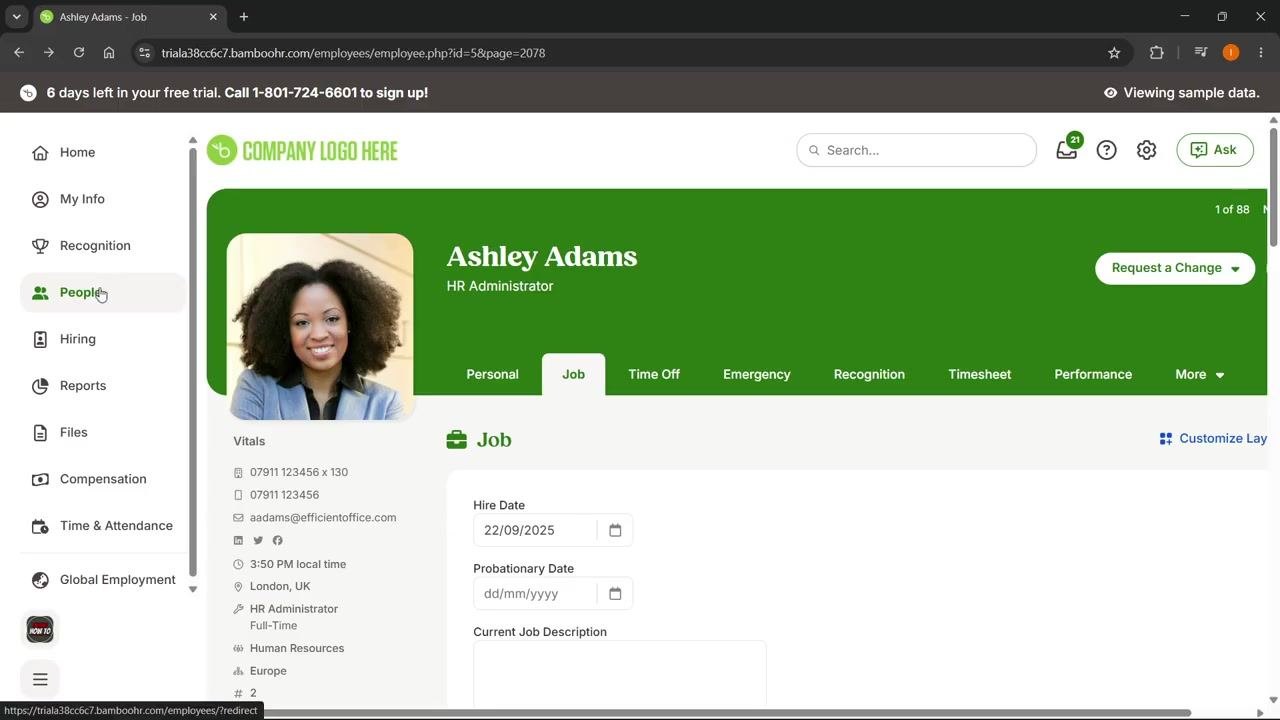Screen dimensions: 1280x720
Task: Open the Hire Date calendar picker
Action: click(x=615, y=530)
